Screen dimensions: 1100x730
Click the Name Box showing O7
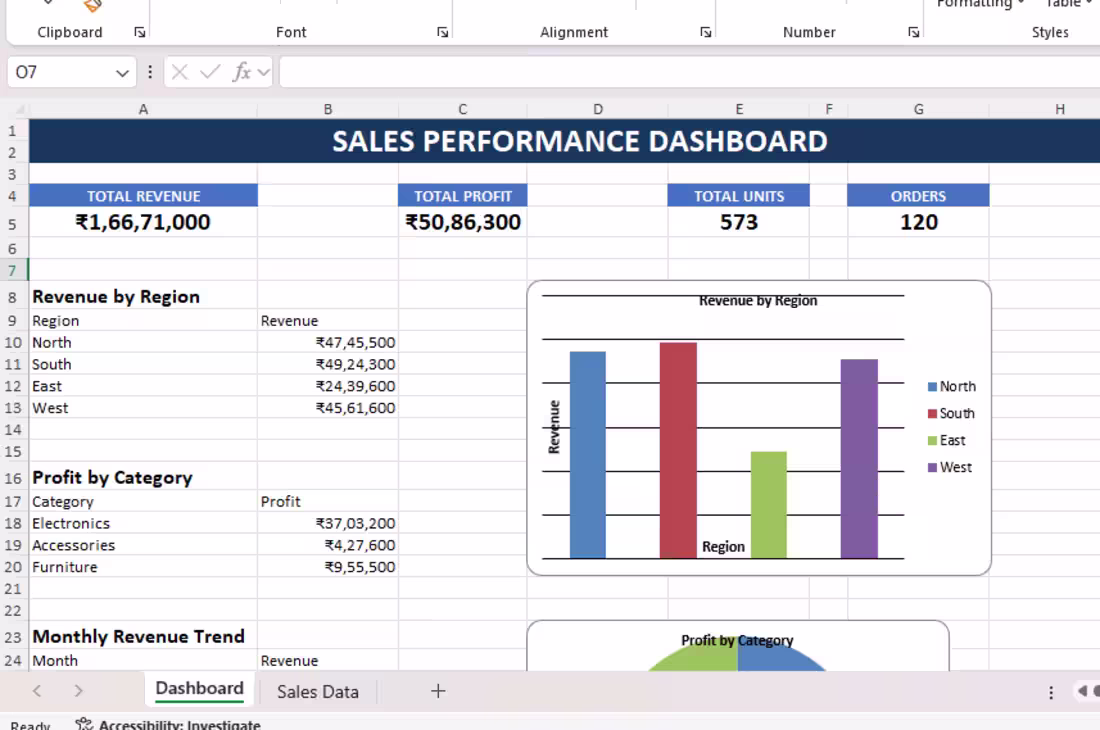60,72
